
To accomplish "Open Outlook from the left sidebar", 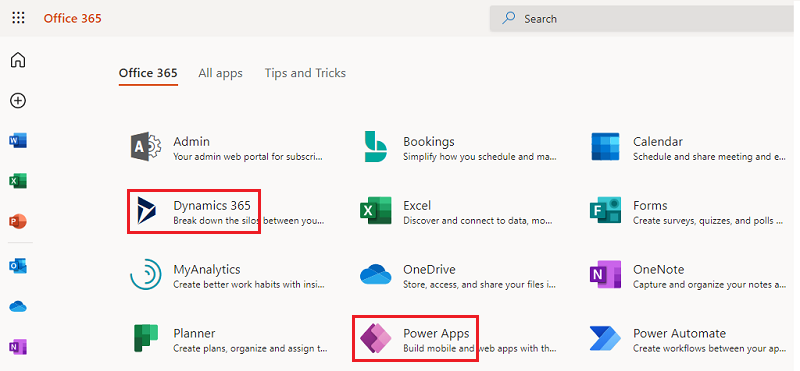I will coord(18,266).
